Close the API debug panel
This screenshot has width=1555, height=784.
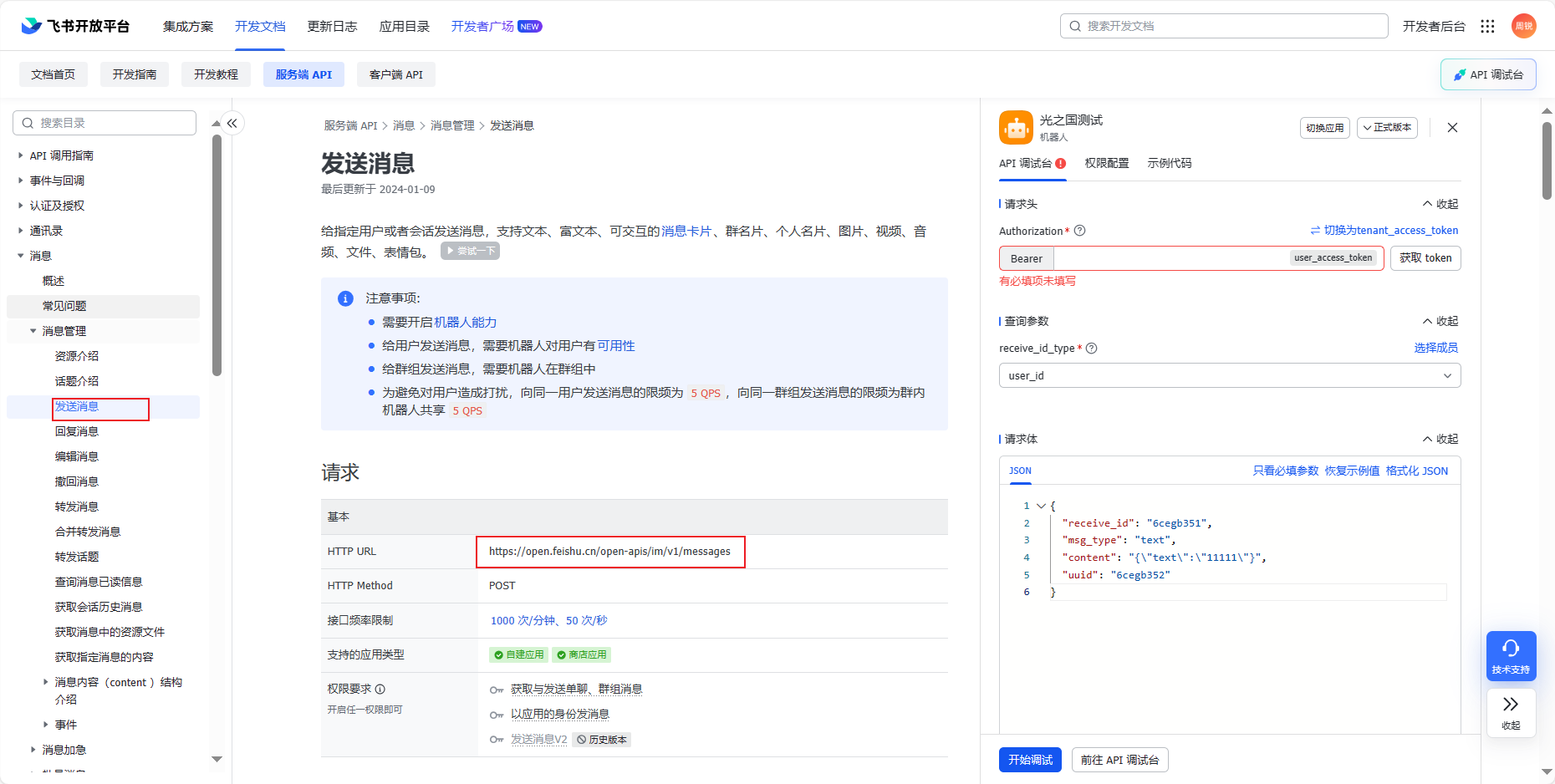click(x=1452, y=128)
